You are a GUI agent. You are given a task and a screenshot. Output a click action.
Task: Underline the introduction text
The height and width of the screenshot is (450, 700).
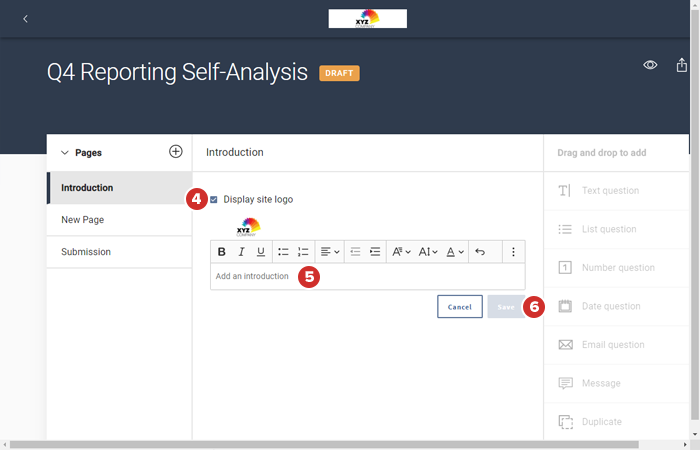[261, 252]
